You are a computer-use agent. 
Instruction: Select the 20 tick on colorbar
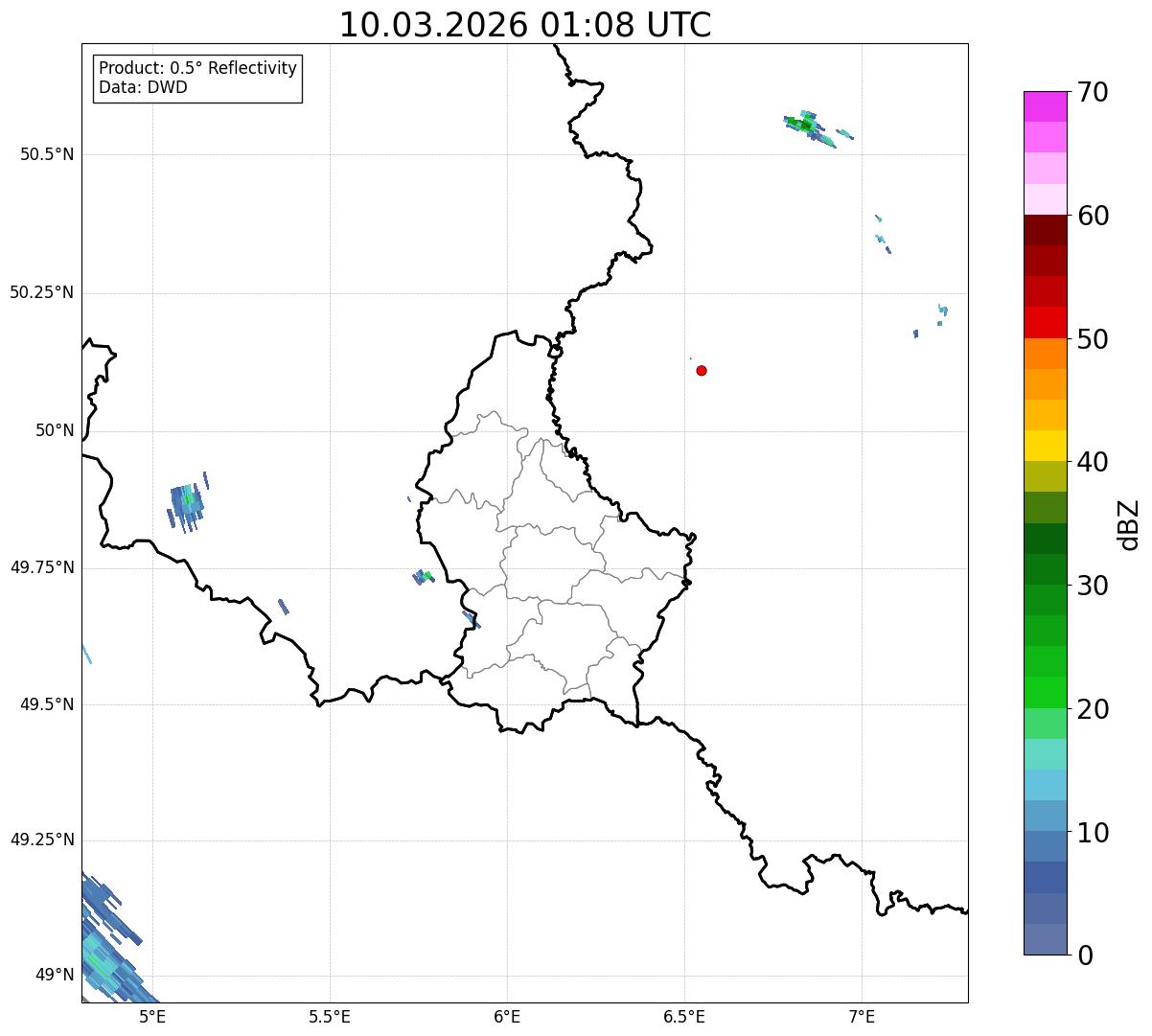(1094, 709)
